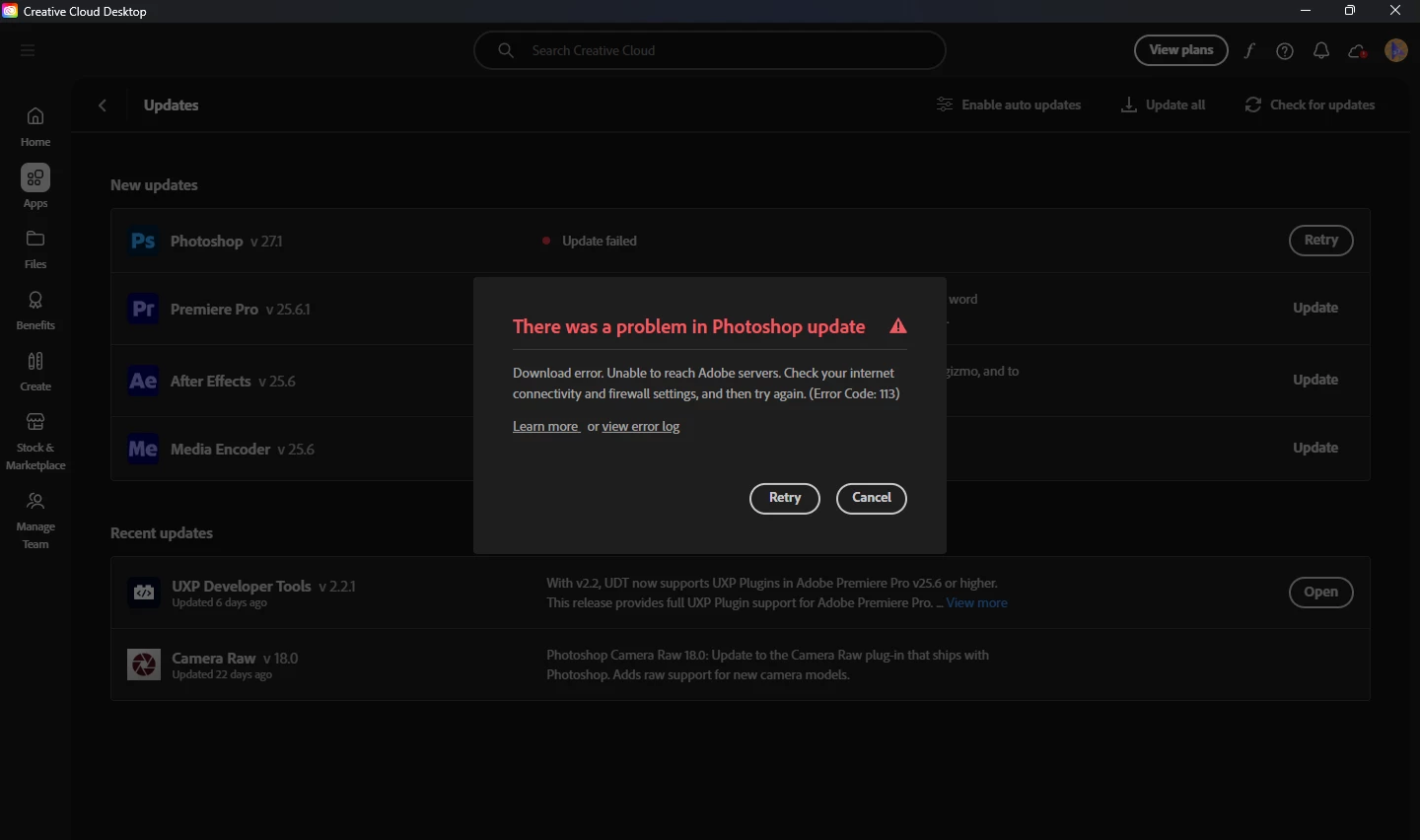Click the Camera Raw icon

point(144,665)
